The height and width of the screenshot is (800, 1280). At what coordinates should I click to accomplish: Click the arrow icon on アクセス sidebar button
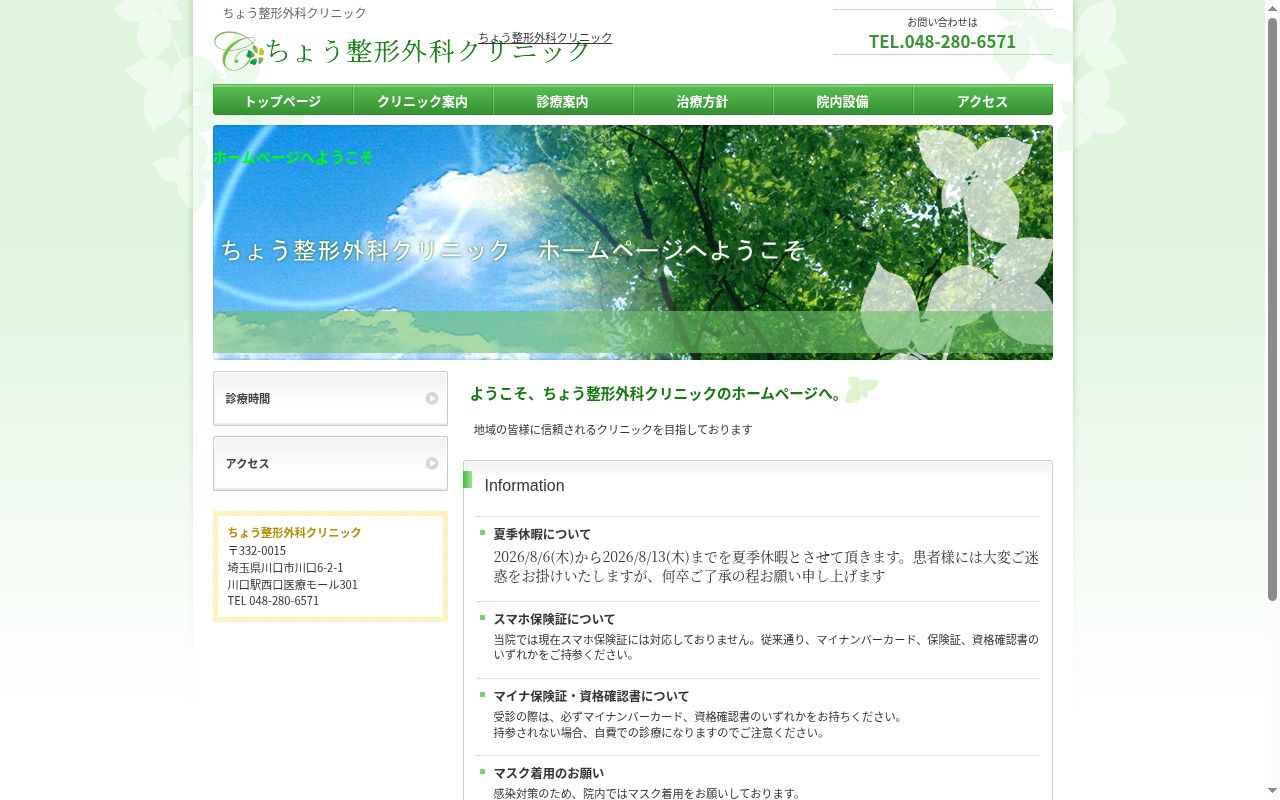[x=432, y=463]
